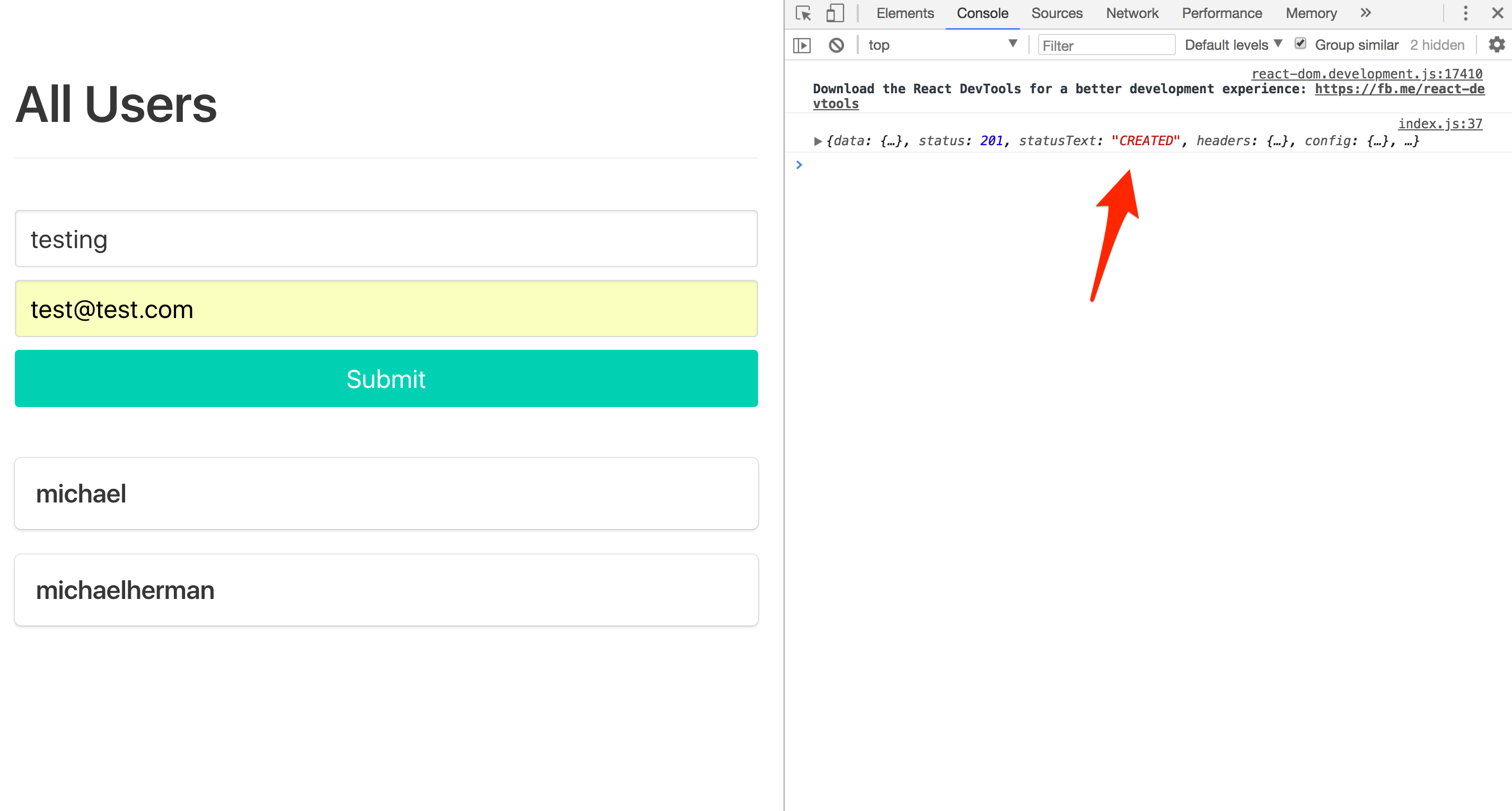
Task: Toggle device toolbar icon
Action: (x=834, y=13)
